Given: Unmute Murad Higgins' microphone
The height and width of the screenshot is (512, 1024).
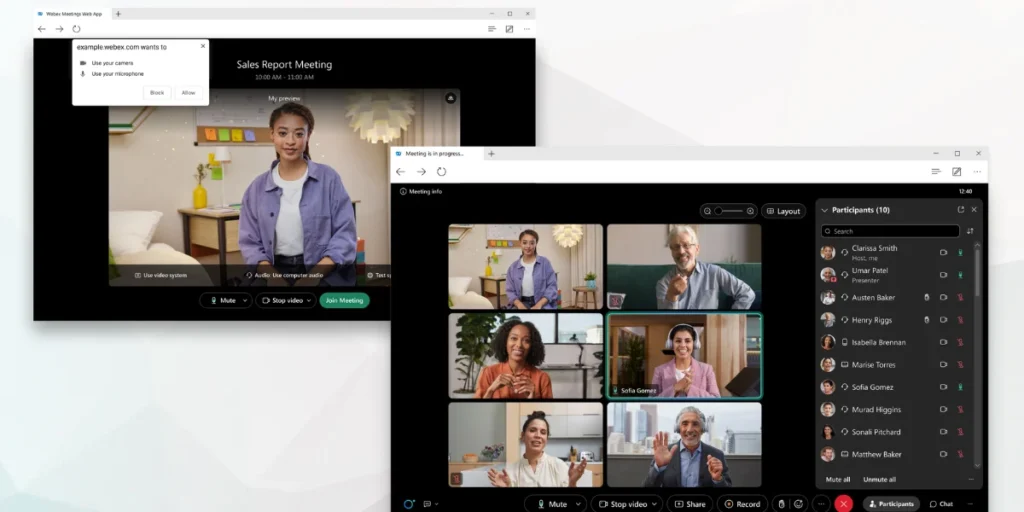Looking at the screenshot, I should pos(961,409).
